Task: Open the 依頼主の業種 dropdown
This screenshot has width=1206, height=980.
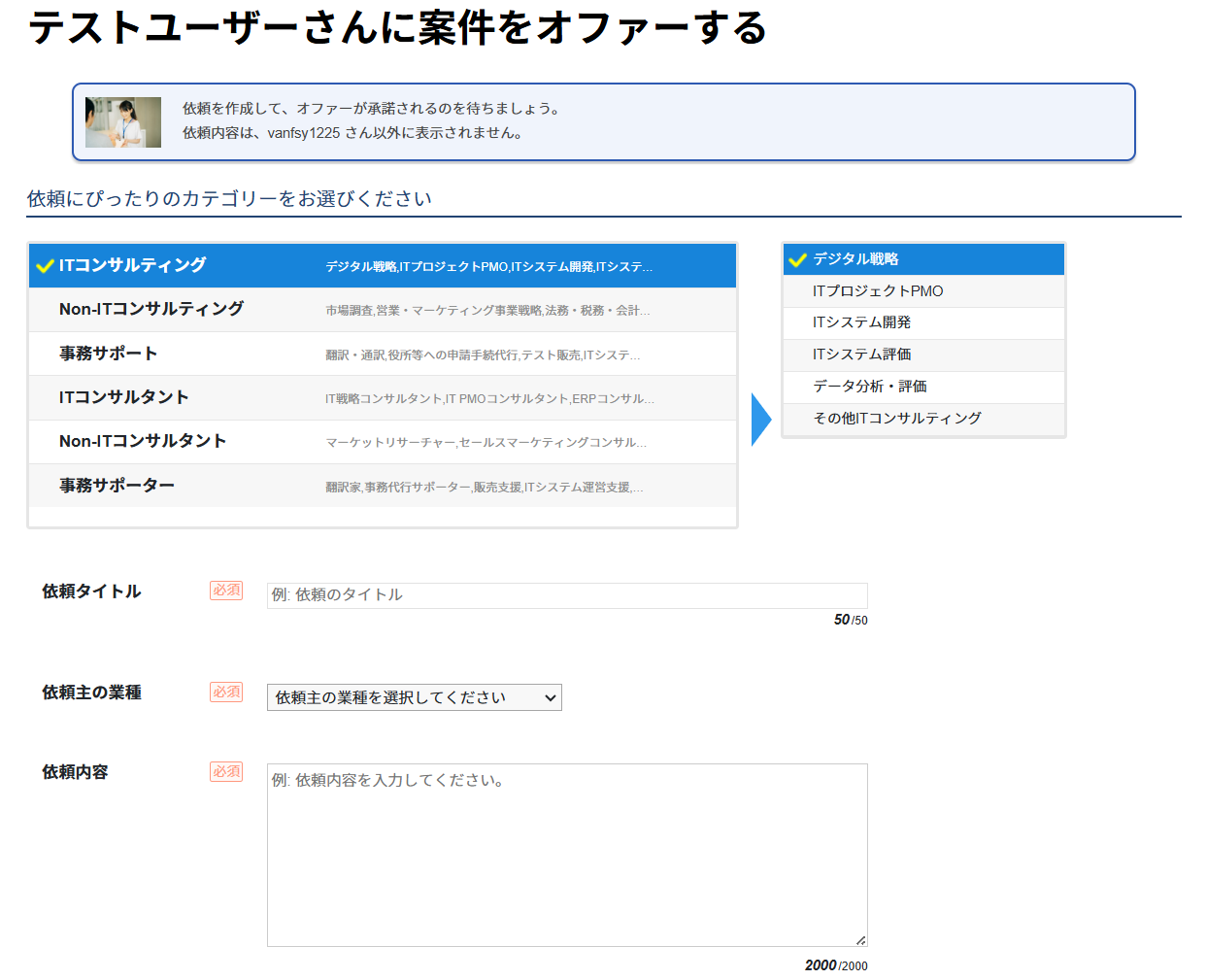Action: tap(414, 697)
